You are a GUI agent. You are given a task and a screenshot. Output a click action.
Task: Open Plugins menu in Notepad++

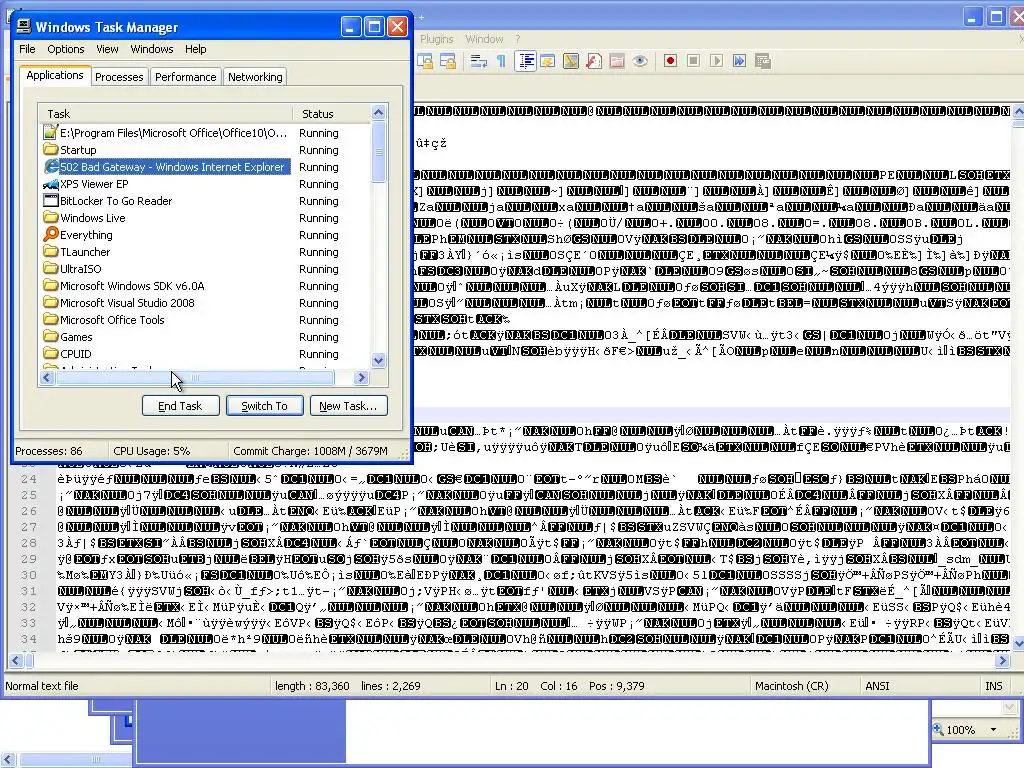click(x=436, y=39)
